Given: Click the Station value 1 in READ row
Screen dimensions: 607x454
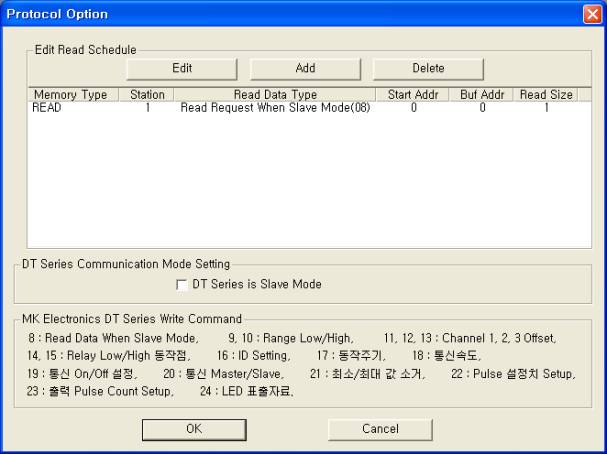Looking at the screenshot, I should coord(147,107).
